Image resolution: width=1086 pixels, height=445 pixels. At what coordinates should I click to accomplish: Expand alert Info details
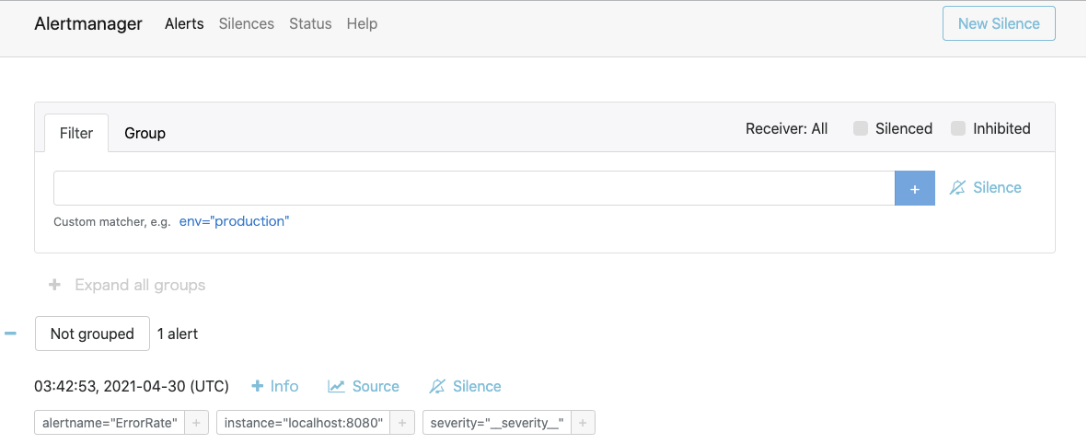pyautogui.click(x=274, y=386)
